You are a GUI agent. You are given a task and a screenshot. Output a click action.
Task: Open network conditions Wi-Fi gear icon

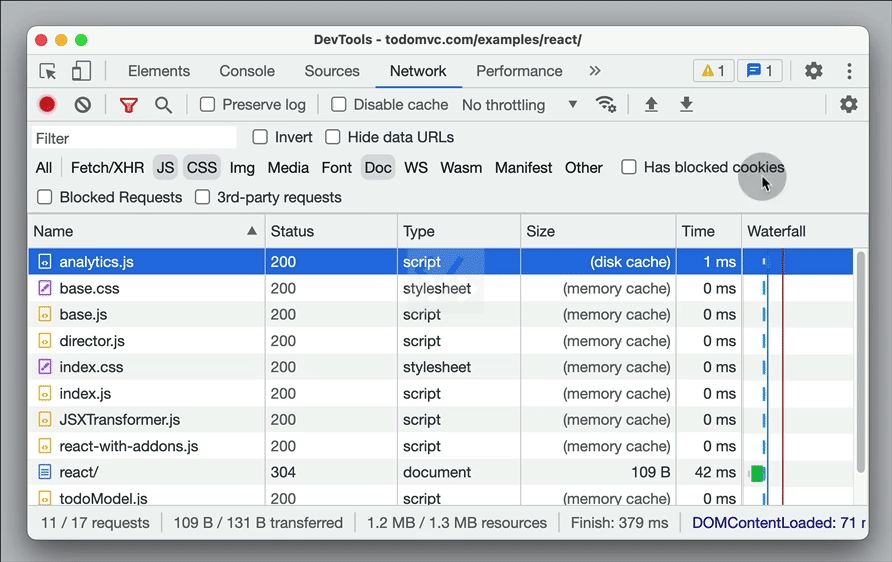pos(606,105)
